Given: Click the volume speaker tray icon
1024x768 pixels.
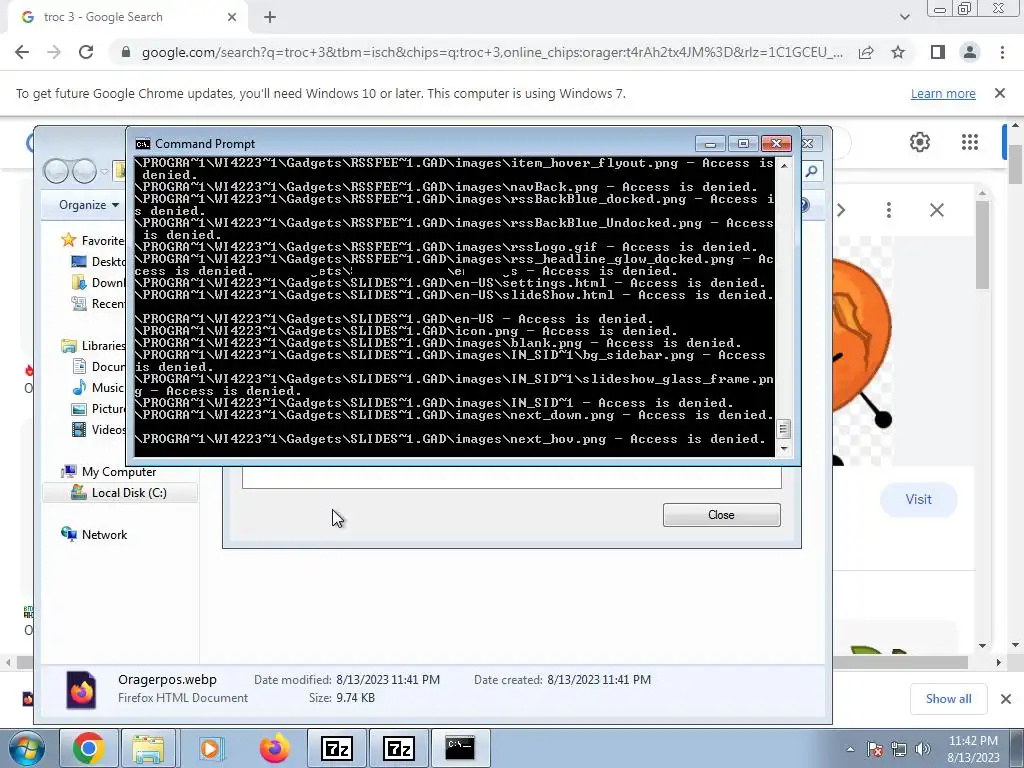Looking at the screenshot, I should coord(922,749).
